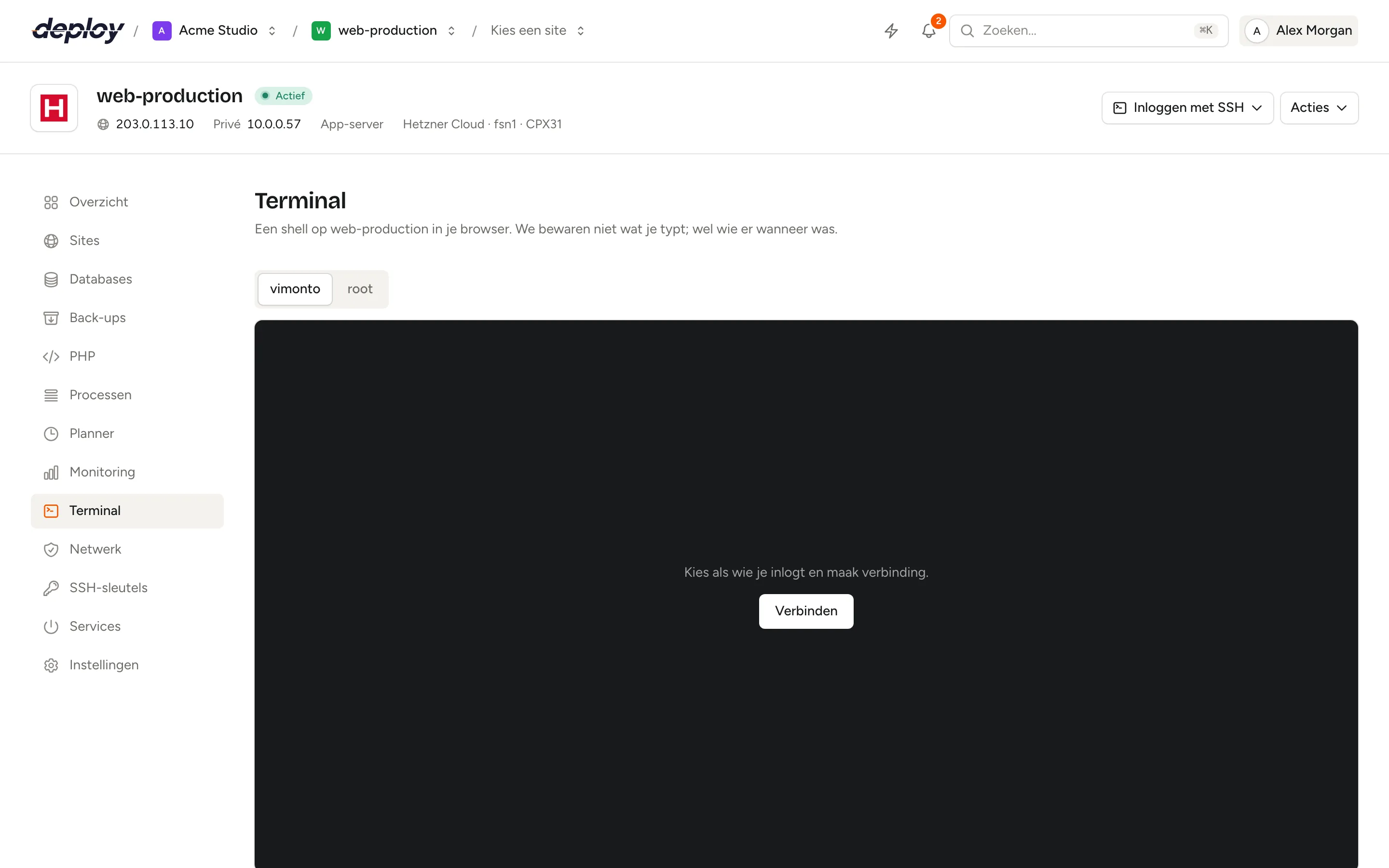Click the Services power icon
This screenshot has height=868, width=1389.
click(51, 626)
